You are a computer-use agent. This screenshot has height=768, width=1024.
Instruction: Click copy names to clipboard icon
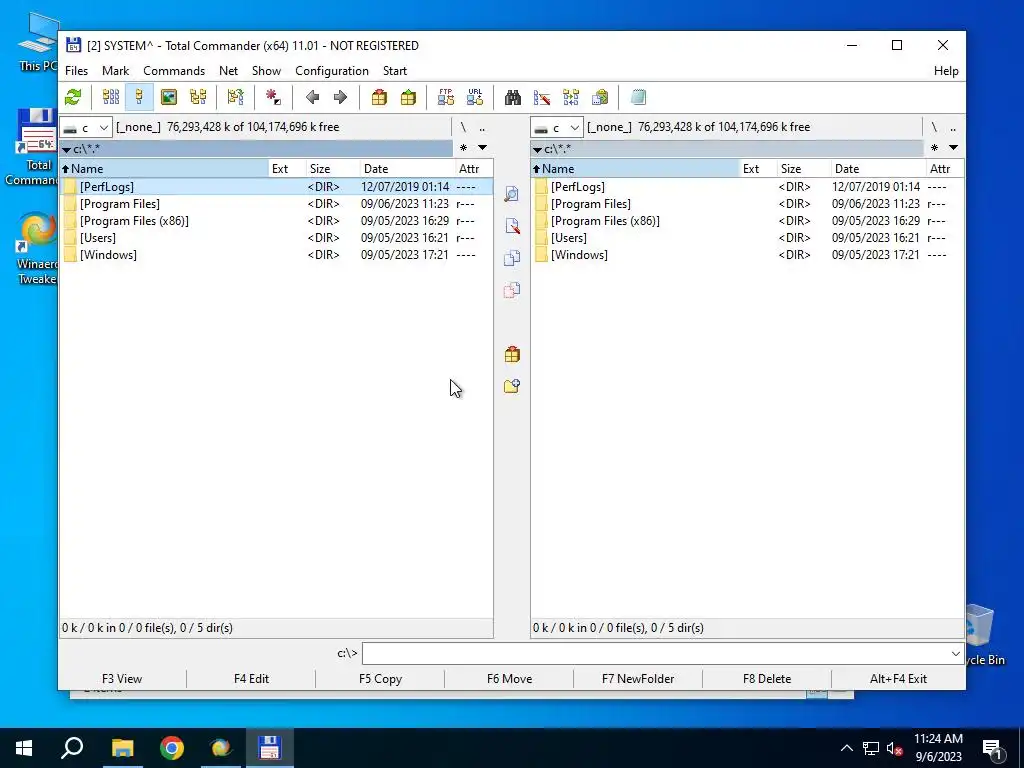point(600,97)
